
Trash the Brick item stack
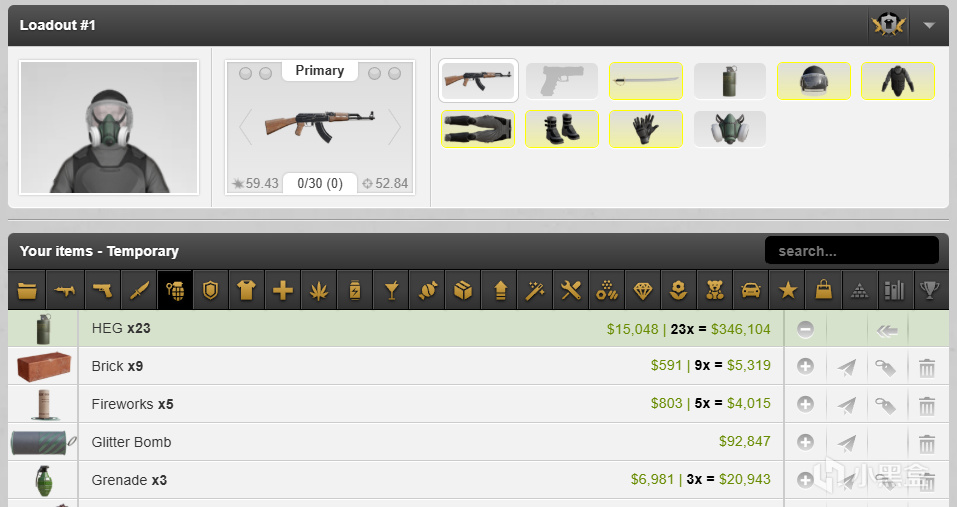pos(926,367)
